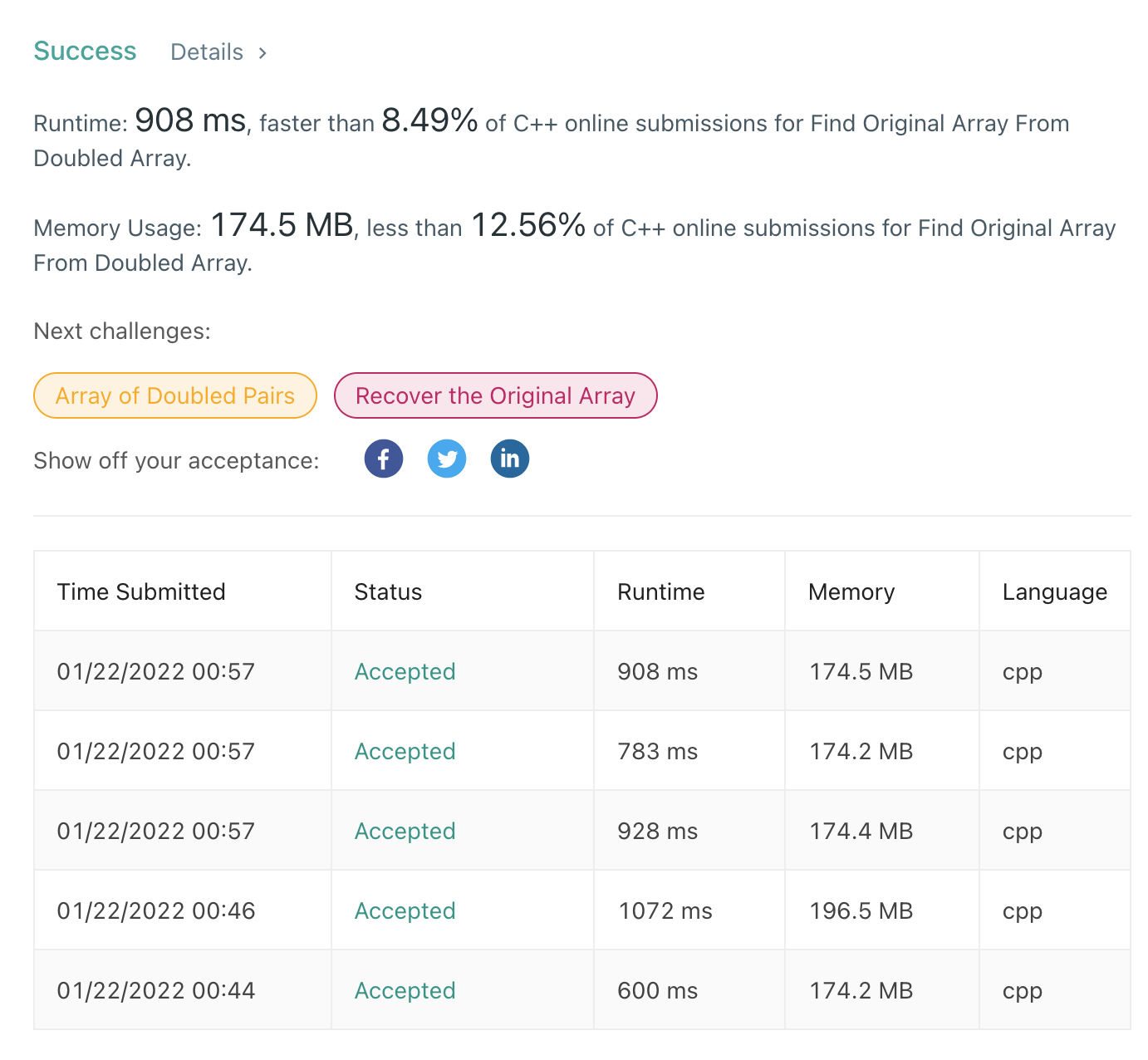This screenshot has width=1148, height=1060.
Task: Click the Time Submitted column header
Action: tap(141, 591)
